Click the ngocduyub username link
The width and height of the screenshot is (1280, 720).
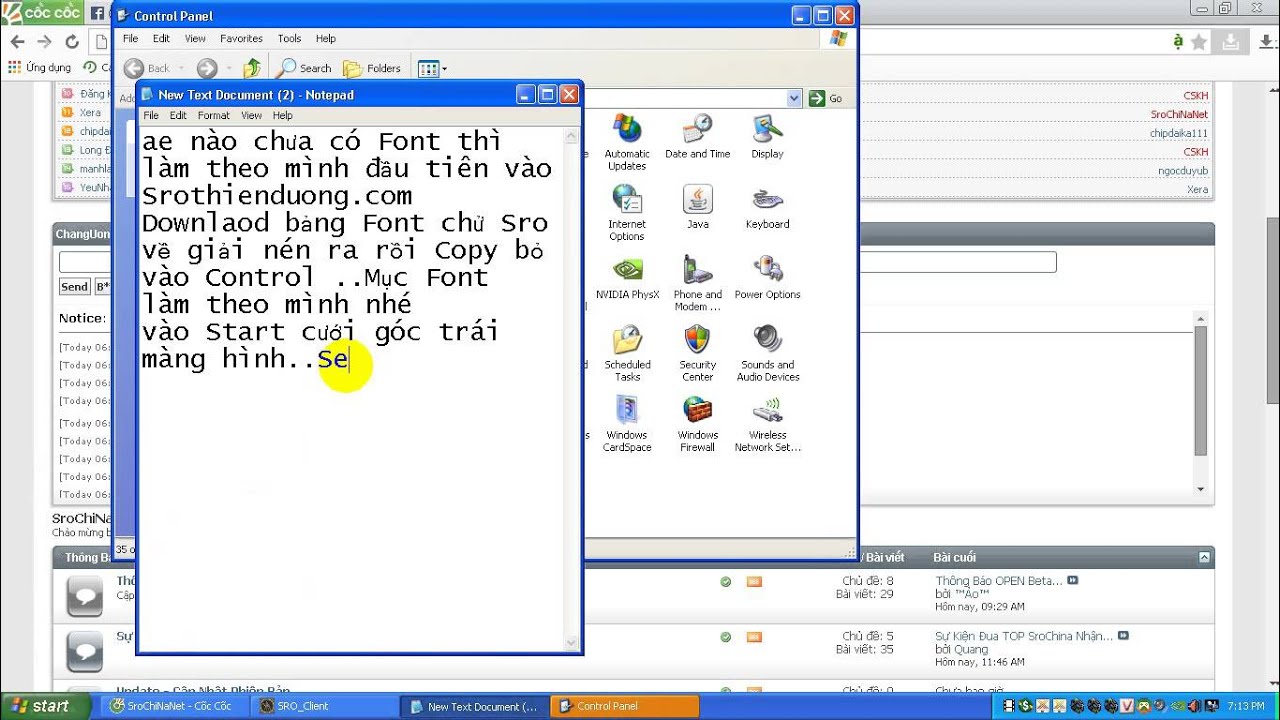pyautogui.click(x=1182, y=170)
